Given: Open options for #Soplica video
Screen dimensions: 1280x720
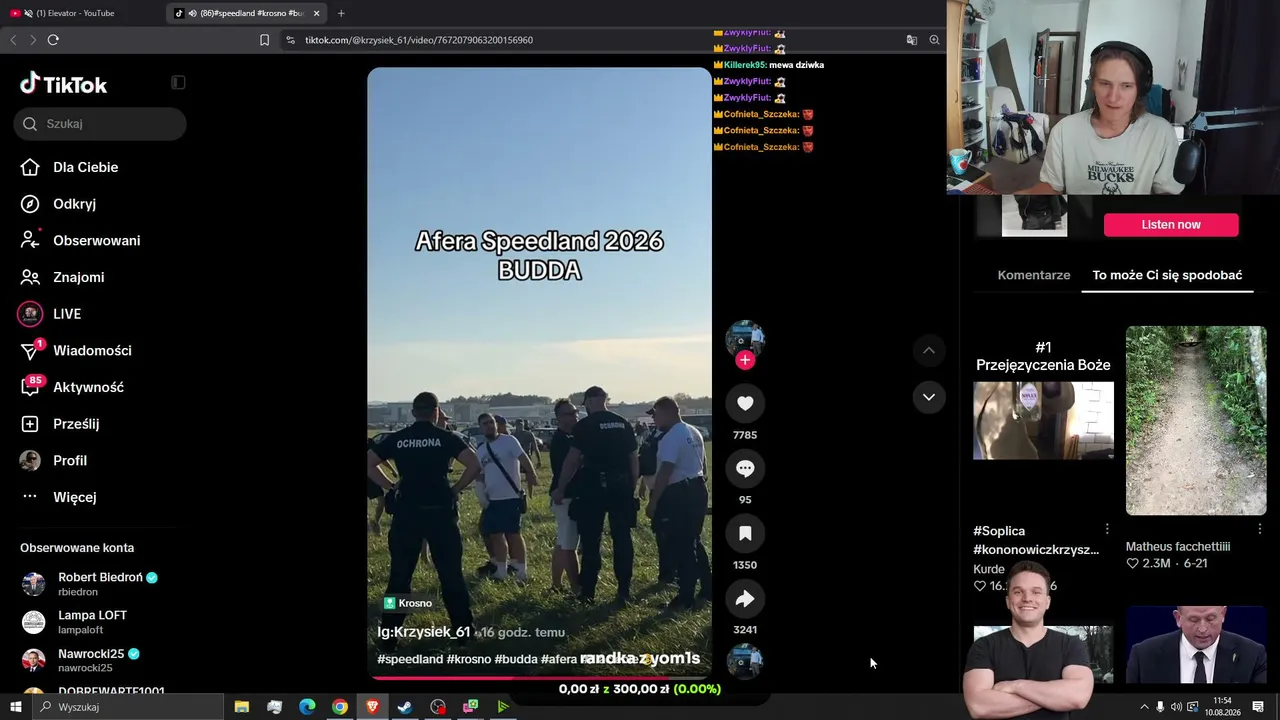Looking at the screenshot, I should click(1107, 529).
